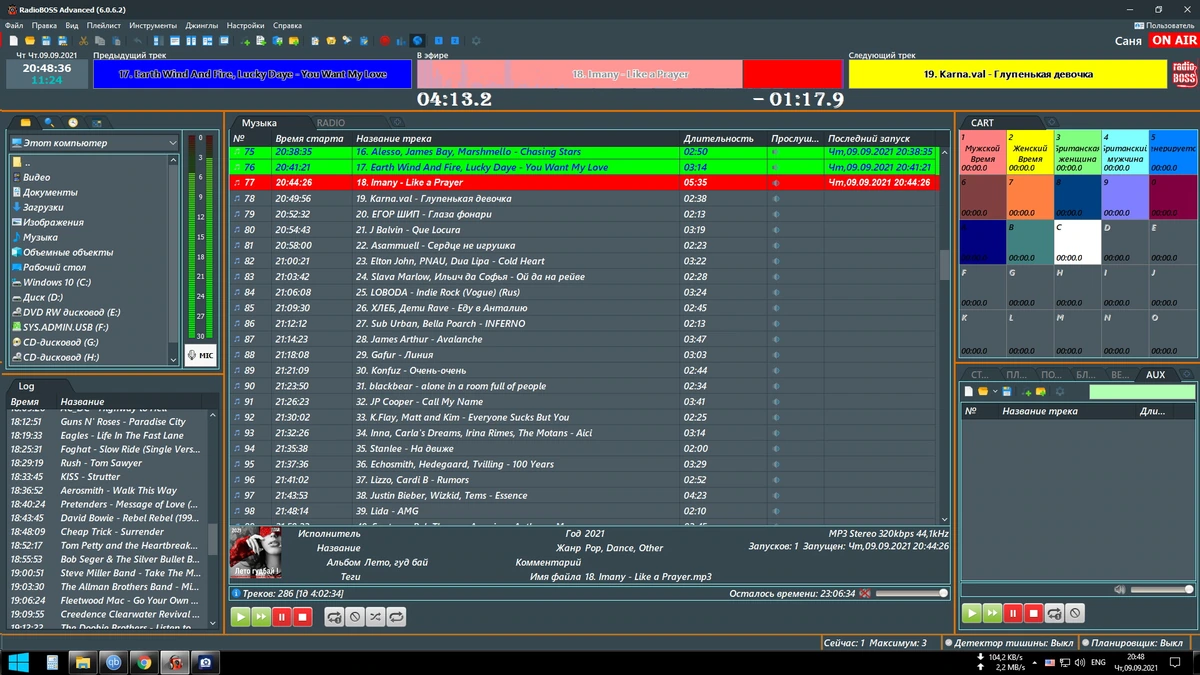Screen dimensions: 1200x675
Task: Toggle shuffle mode in the main player
Action: (375, 617)
